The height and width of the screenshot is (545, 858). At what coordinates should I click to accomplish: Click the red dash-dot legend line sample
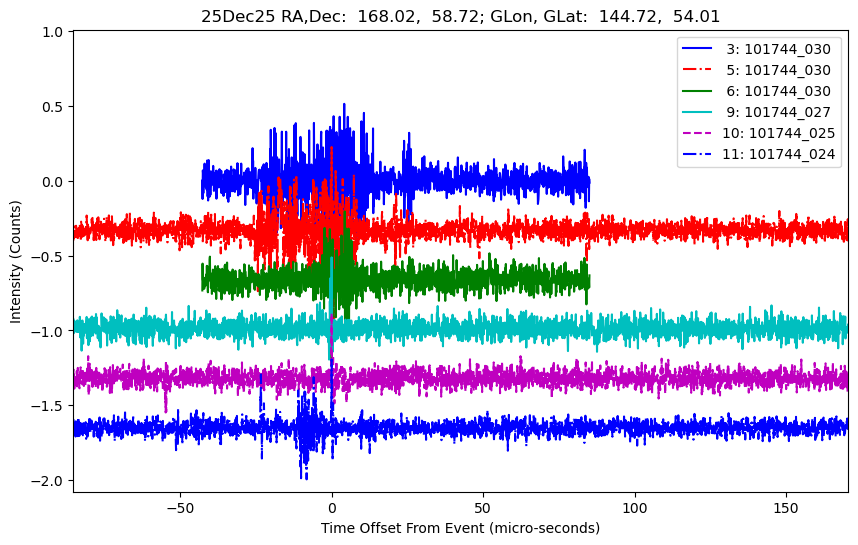click(697, 69)
